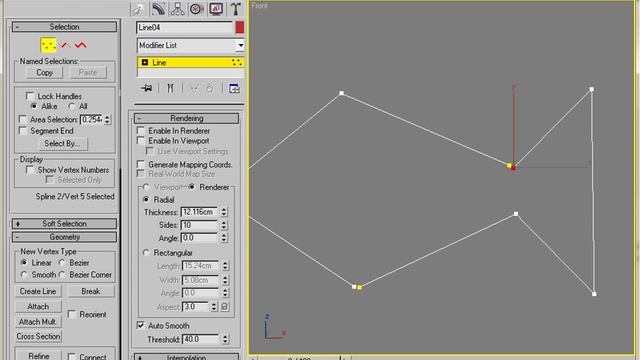Viewport: 640px width, 360px height.
Task: Open Configure Modifier Sets icon
Action: click(x=234, y=88)
